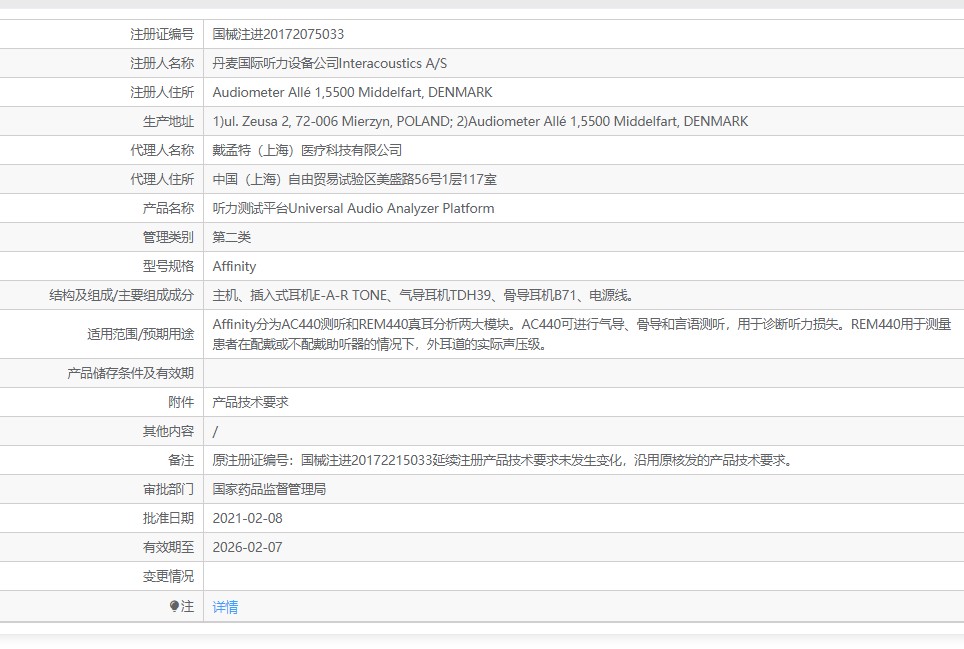Click the 代理人住所 label
The height and width of the screenshot is (649, 964).
162,179
